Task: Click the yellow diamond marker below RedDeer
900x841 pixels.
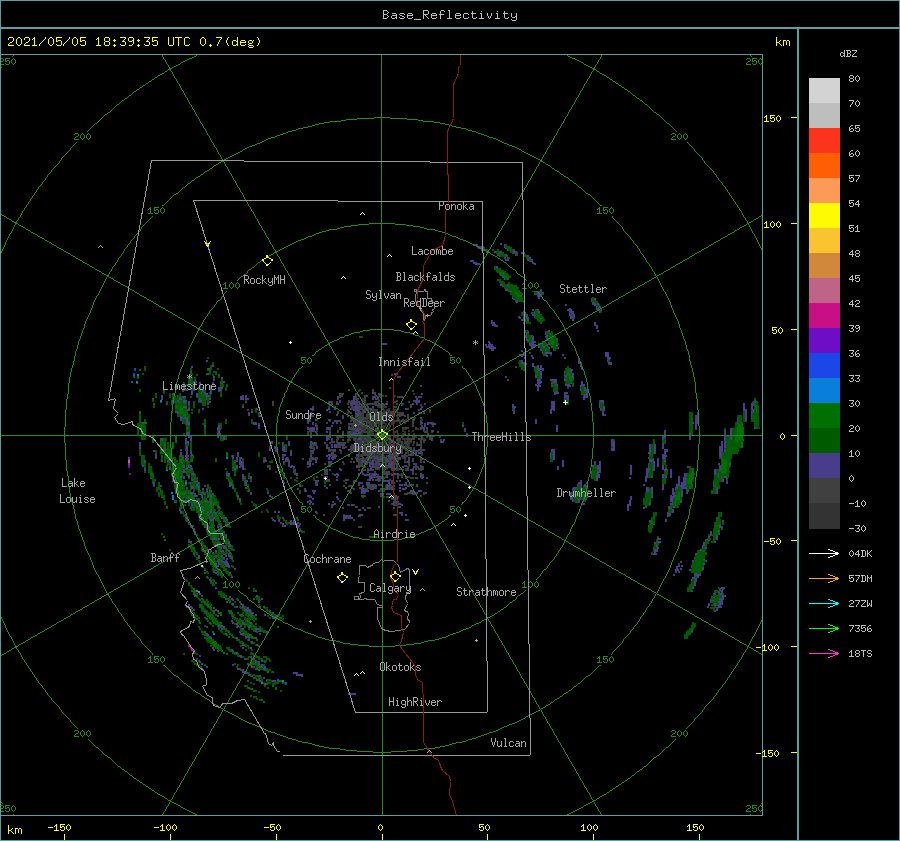Action: point(412,325)
